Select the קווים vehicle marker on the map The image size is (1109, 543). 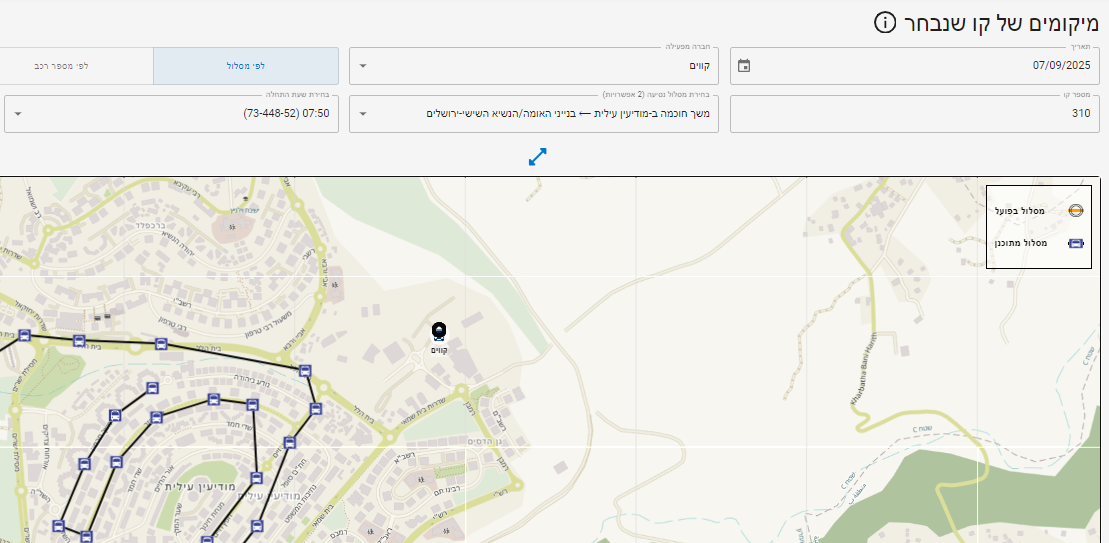coord(439,332)
